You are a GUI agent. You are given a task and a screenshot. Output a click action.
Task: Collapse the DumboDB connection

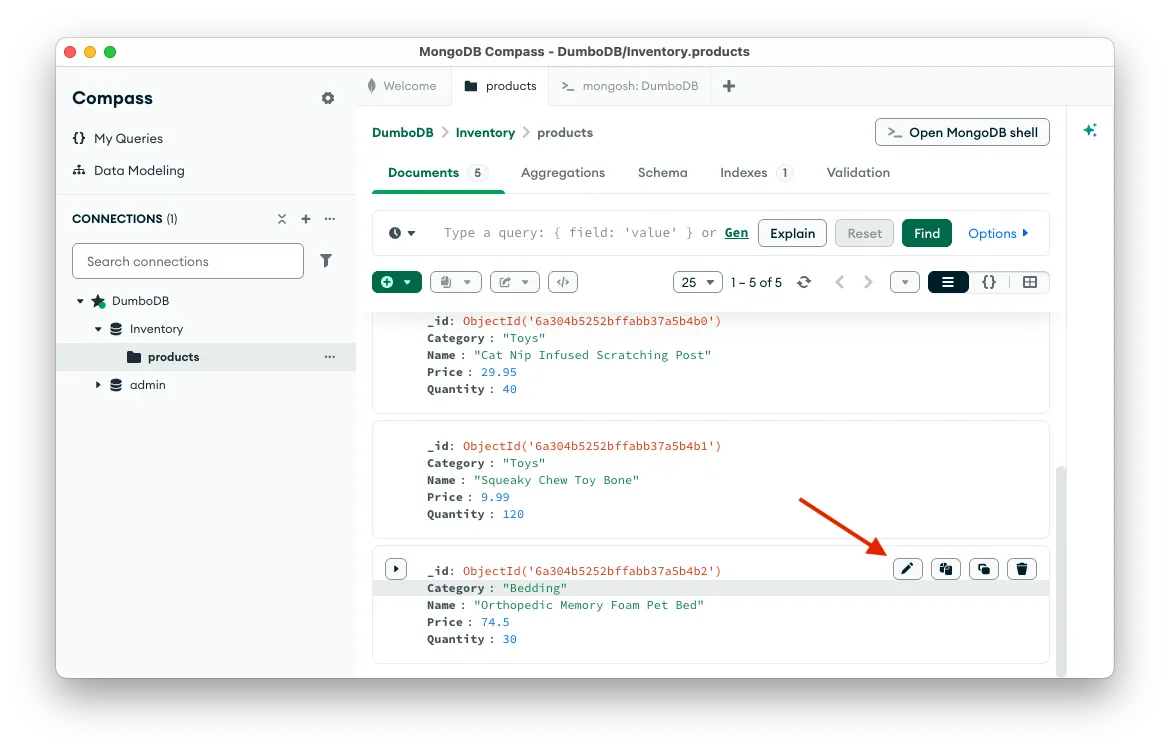80,301
